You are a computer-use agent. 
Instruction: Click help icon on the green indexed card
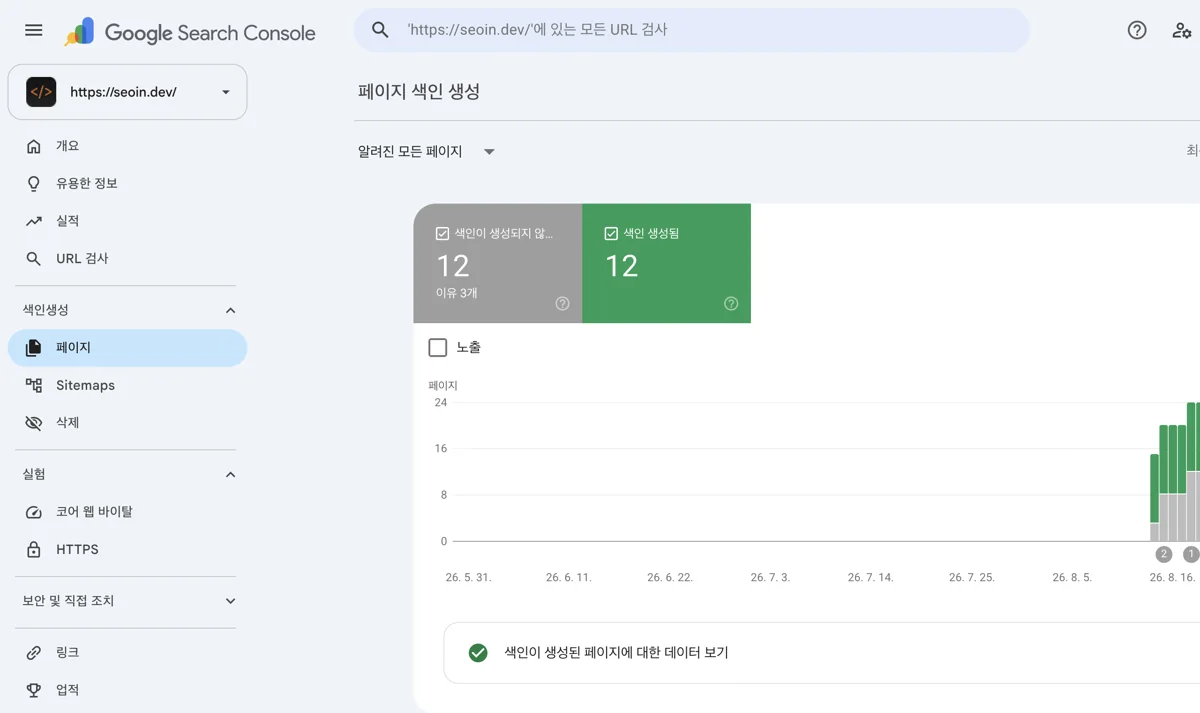coord(731,304)
